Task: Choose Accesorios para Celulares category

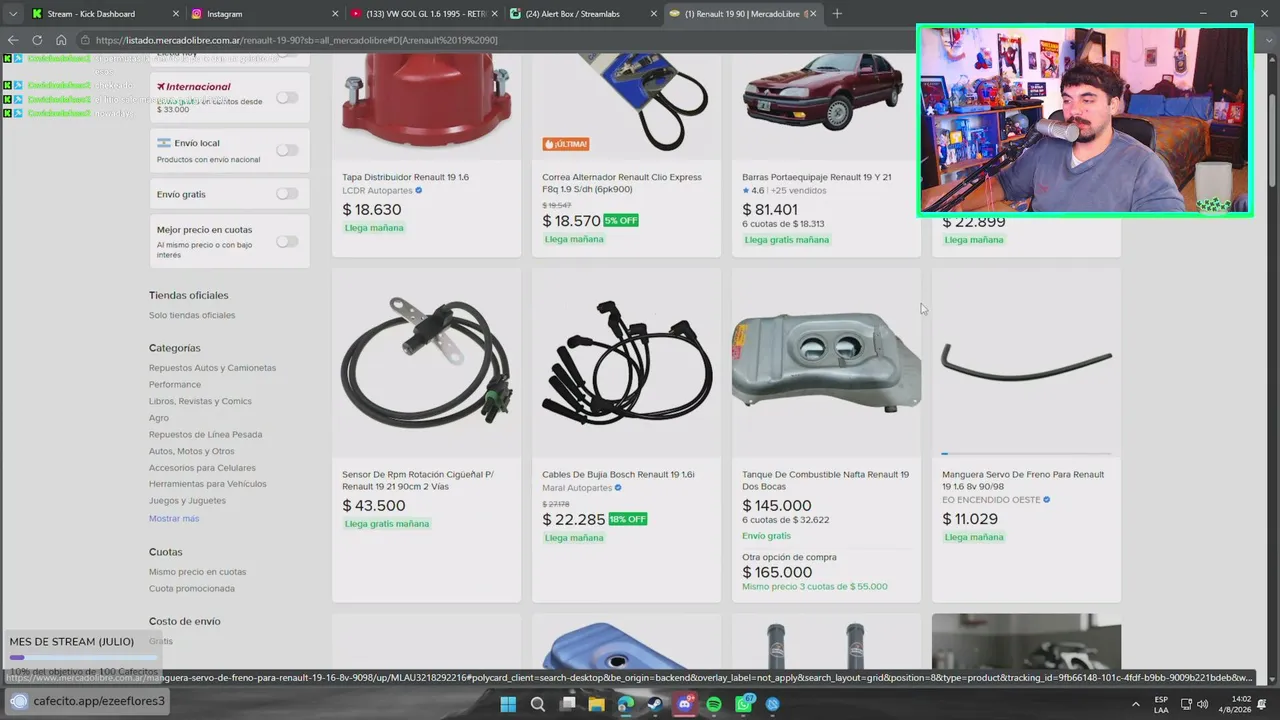Action: [202, 468]
